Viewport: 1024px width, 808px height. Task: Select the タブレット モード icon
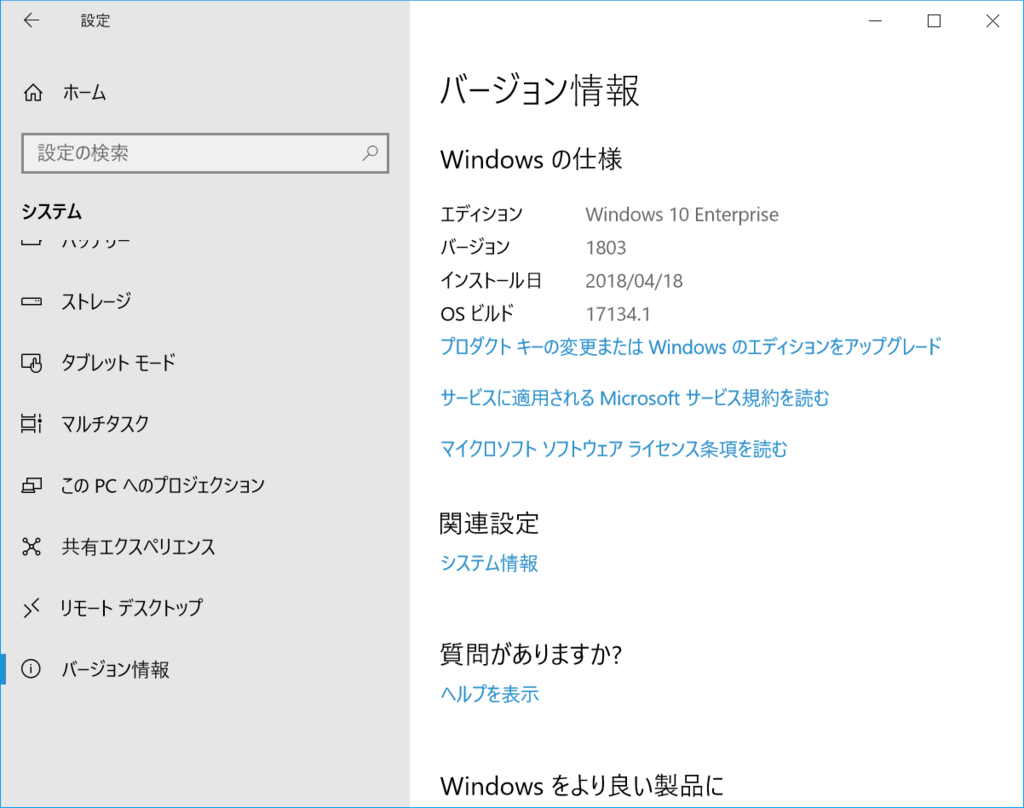click(x=31, y=363)
